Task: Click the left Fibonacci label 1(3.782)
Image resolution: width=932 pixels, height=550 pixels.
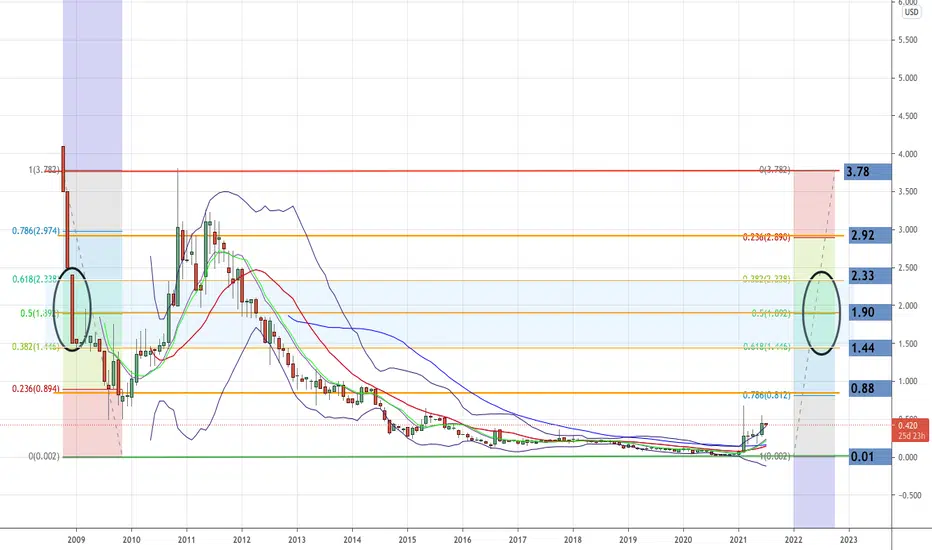Action: pyautogui.click(x=44, y=170)
